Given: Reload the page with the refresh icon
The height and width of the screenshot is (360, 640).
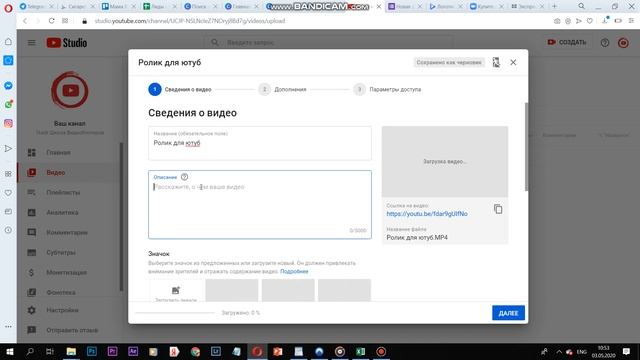Looking at the screenshot, I should 51,21.
